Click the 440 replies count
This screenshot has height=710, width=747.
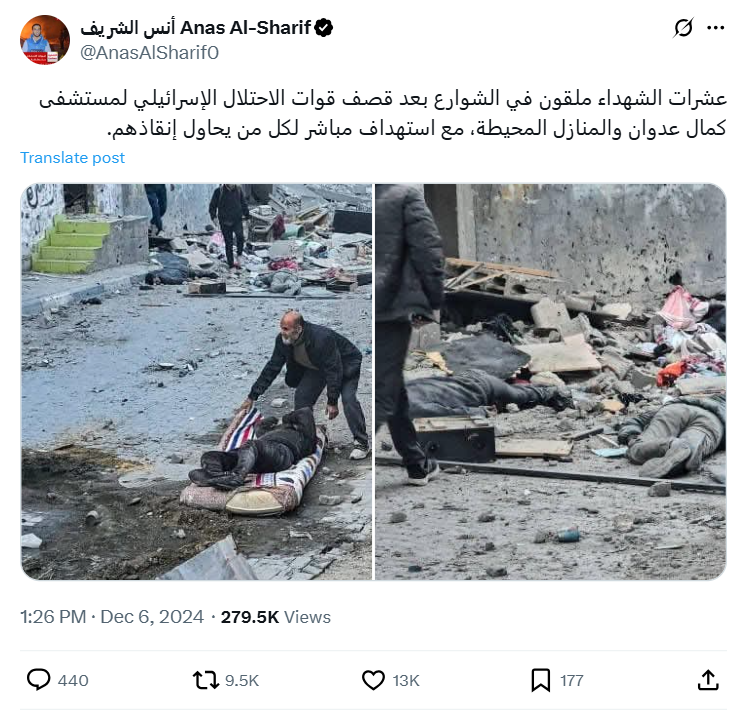[x=73, y=680]
